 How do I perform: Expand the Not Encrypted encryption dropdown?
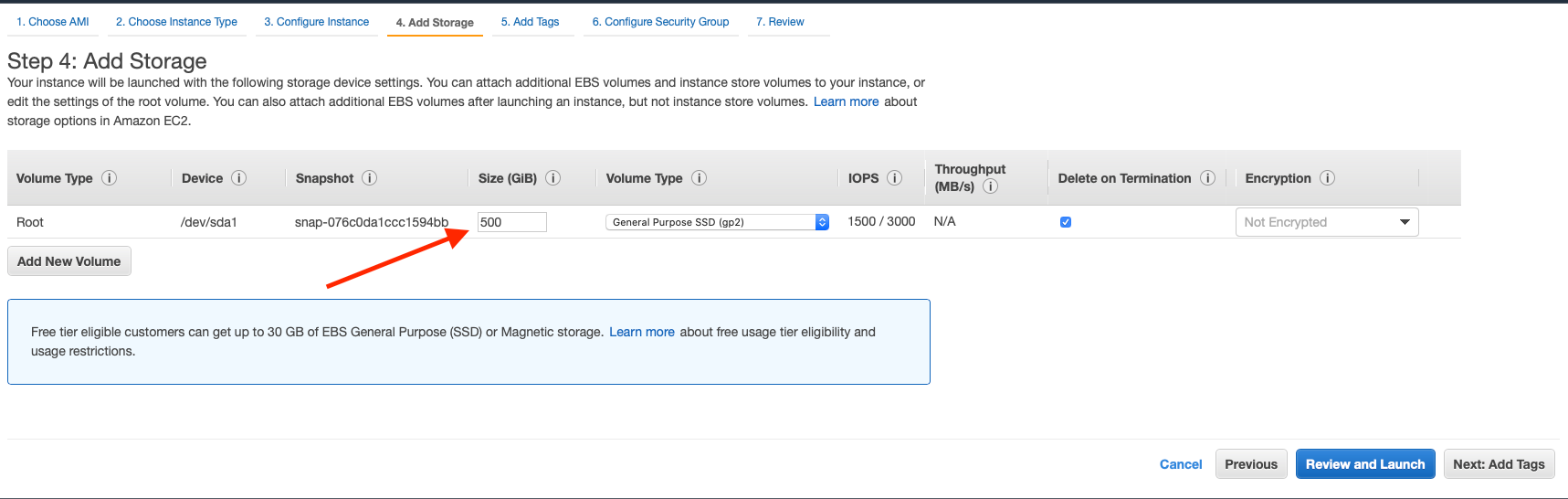tap(1327, 222)
